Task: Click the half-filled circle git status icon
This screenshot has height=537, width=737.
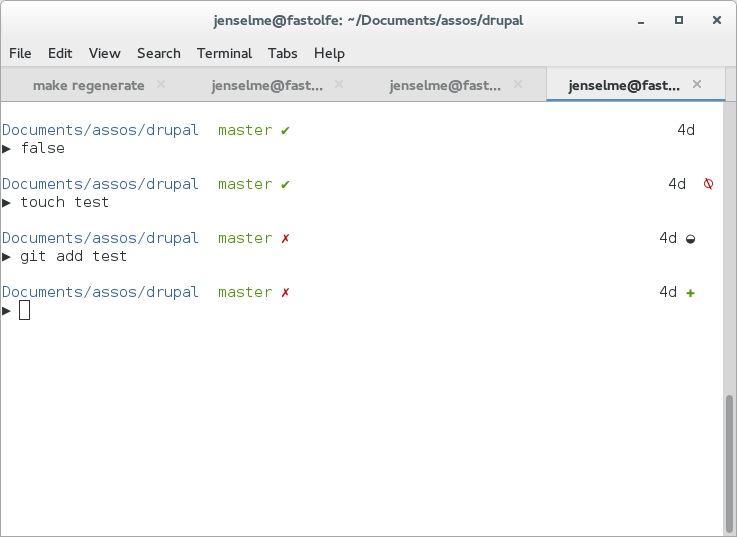Action: [690, 239]
